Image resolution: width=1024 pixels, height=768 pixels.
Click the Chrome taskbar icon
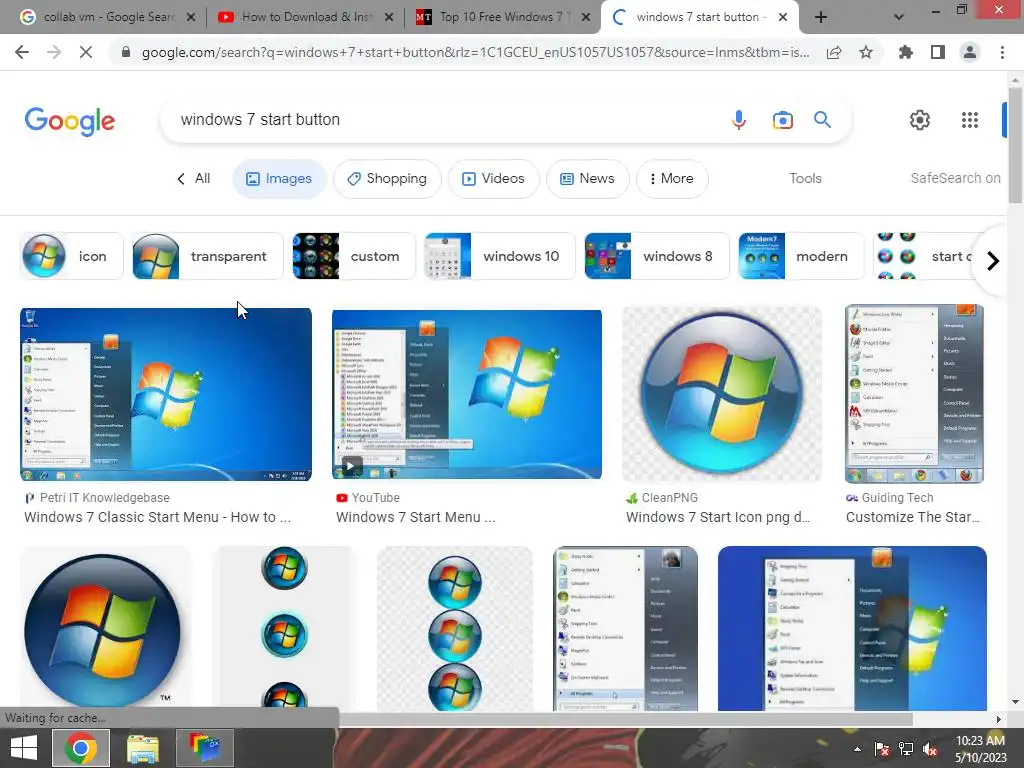click(80, 748)
